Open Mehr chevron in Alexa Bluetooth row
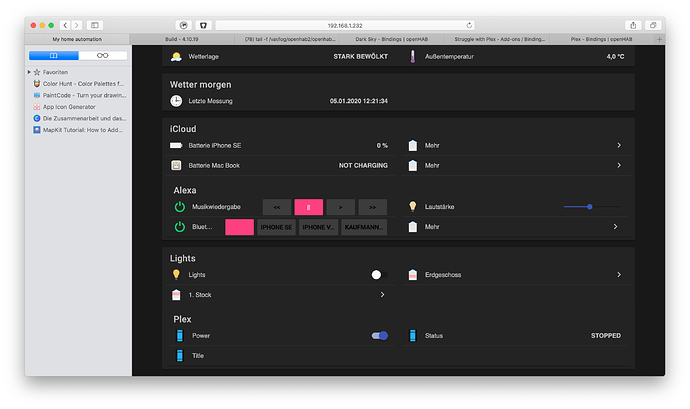 coord(615,227)
